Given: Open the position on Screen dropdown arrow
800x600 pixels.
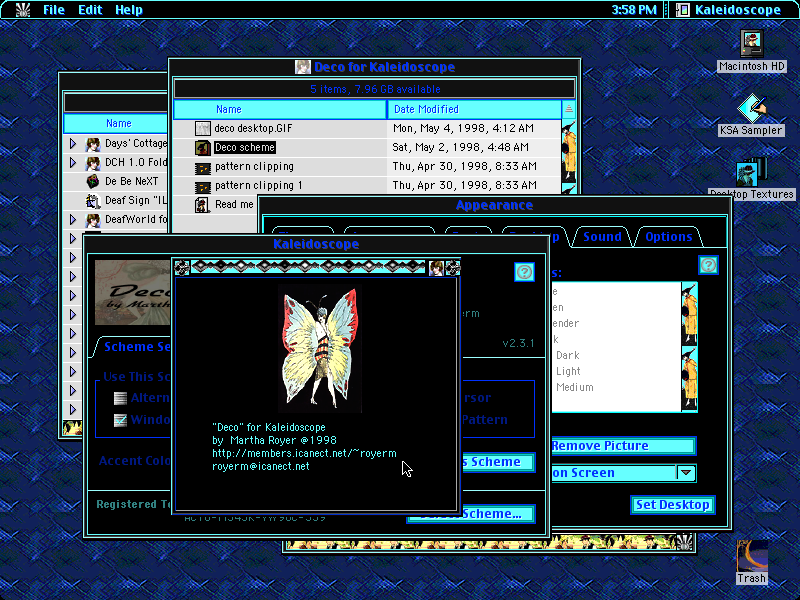Looking at the screenshot, I should click(x=686, y=473).
